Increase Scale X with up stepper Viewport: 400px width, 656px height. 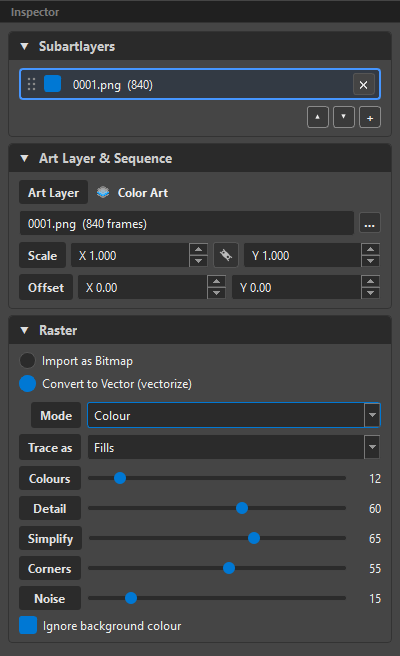tap(198, 249)
